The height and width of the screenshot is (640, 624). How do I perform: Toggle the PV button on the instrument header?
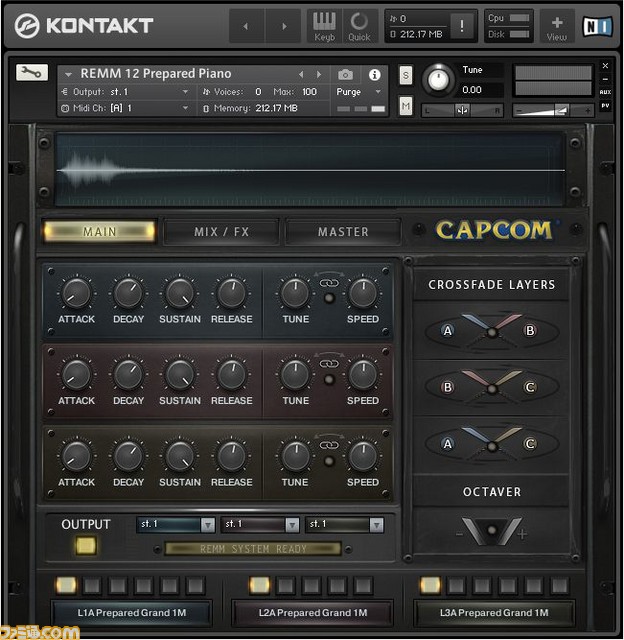605,105
